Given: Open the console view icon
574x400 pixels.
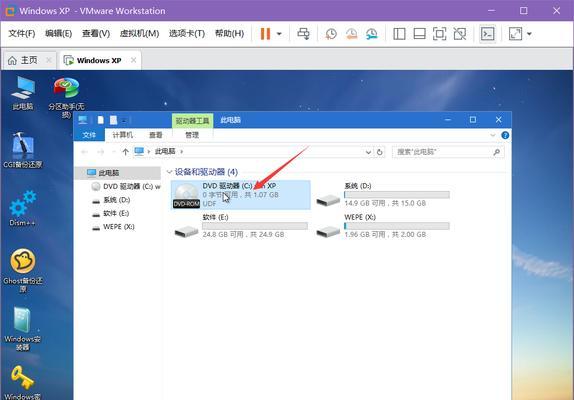Looking at the screenshot, I should (x=487, y=34).
